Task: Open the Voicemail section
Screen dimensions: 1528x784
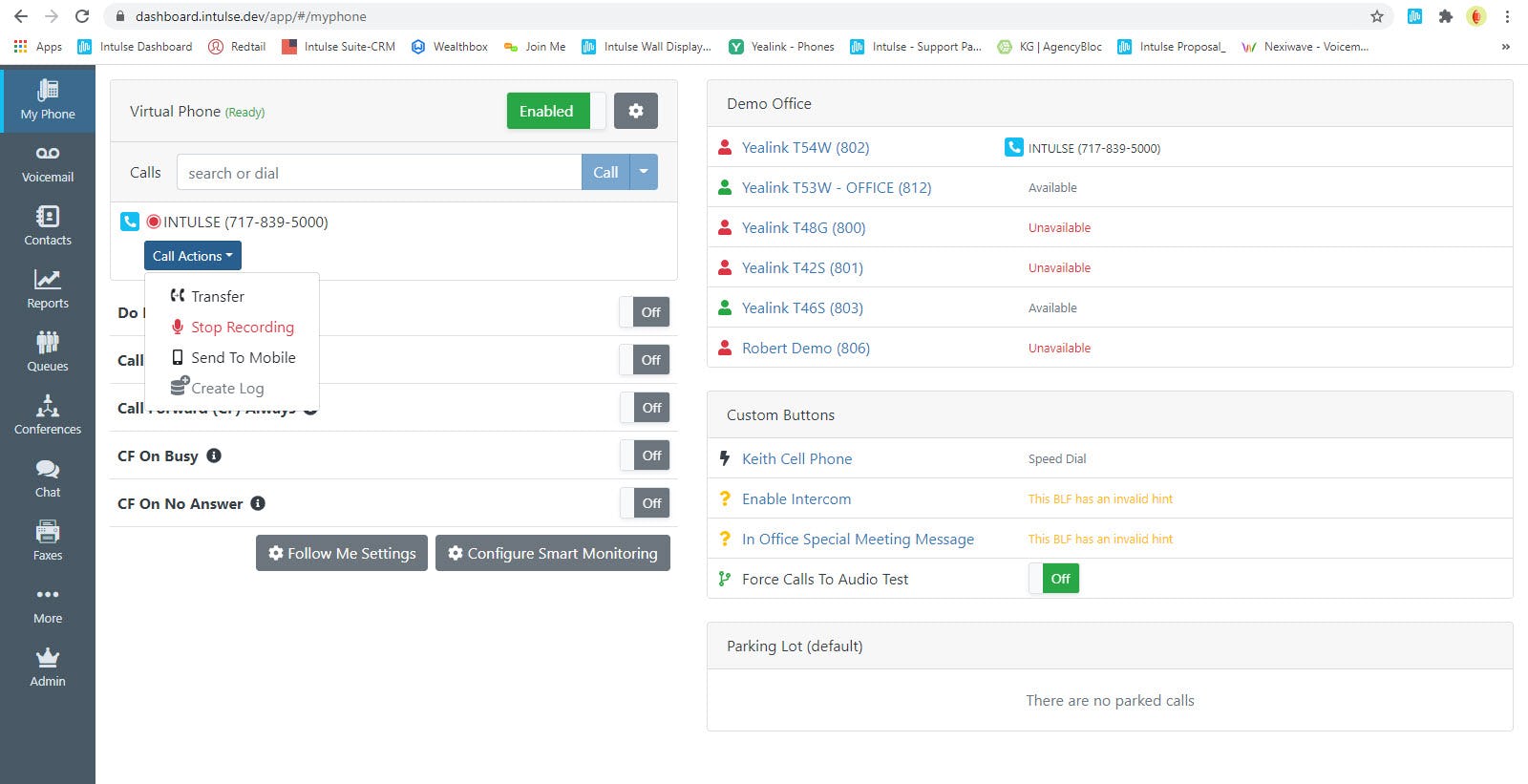Action: point(48,164)
